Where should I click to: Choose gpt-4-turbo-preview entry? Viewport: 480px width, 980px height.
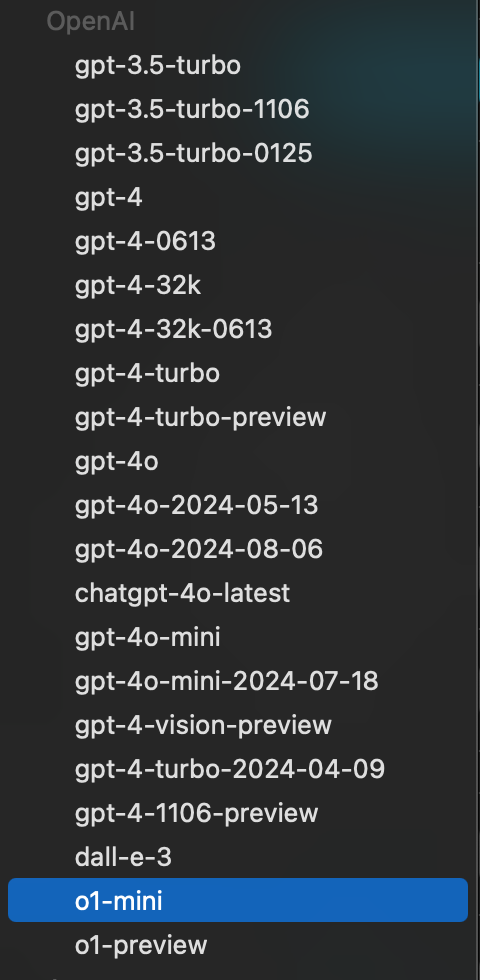click(238, 418)
